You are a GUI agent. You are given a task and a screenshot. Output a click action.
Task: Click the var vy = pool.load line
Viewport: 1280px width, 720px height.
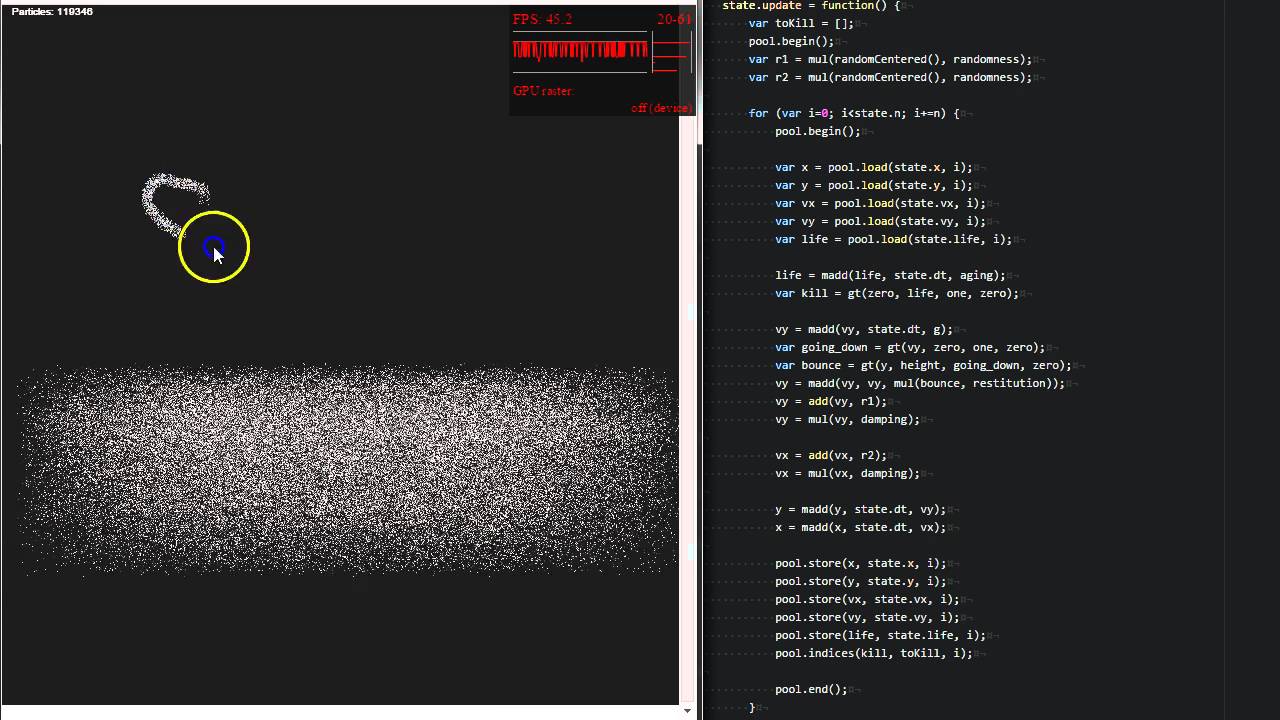(880, 221)
